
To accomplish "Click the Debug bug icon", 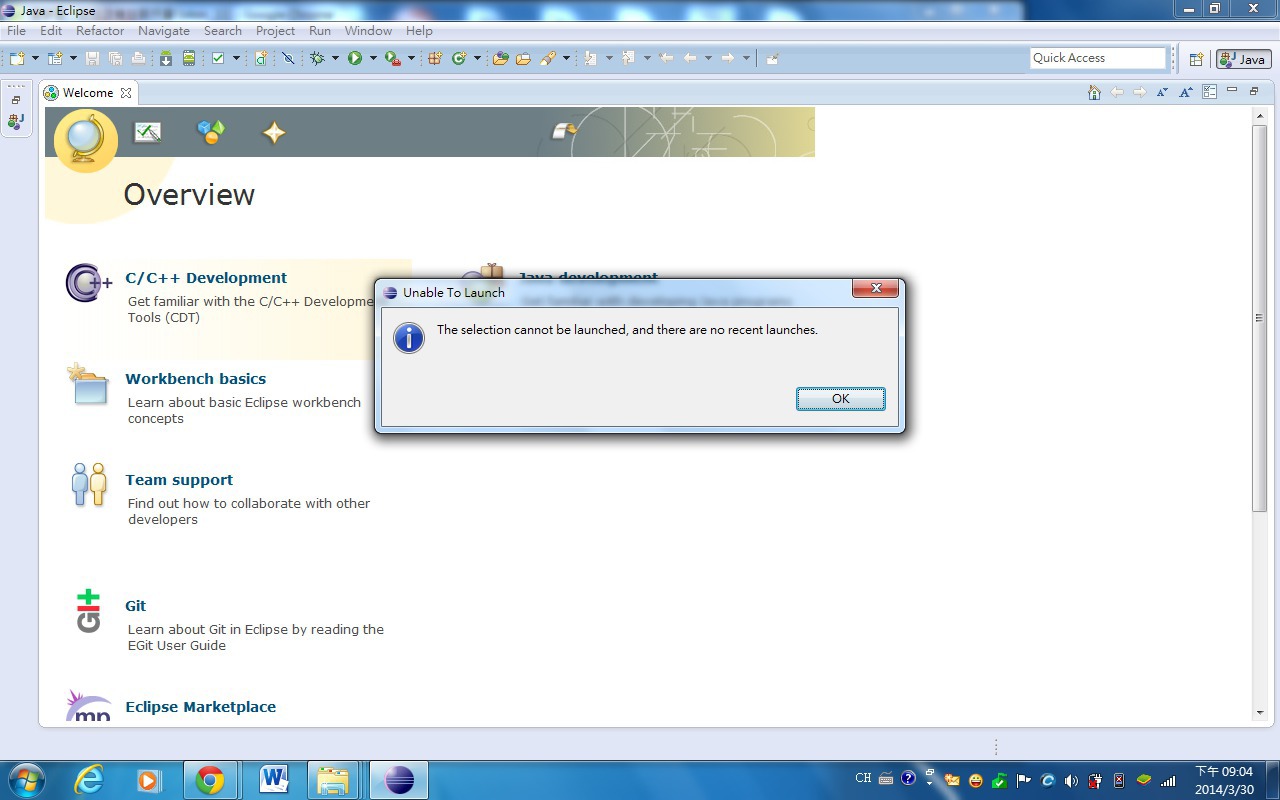I will coord(317,58).
